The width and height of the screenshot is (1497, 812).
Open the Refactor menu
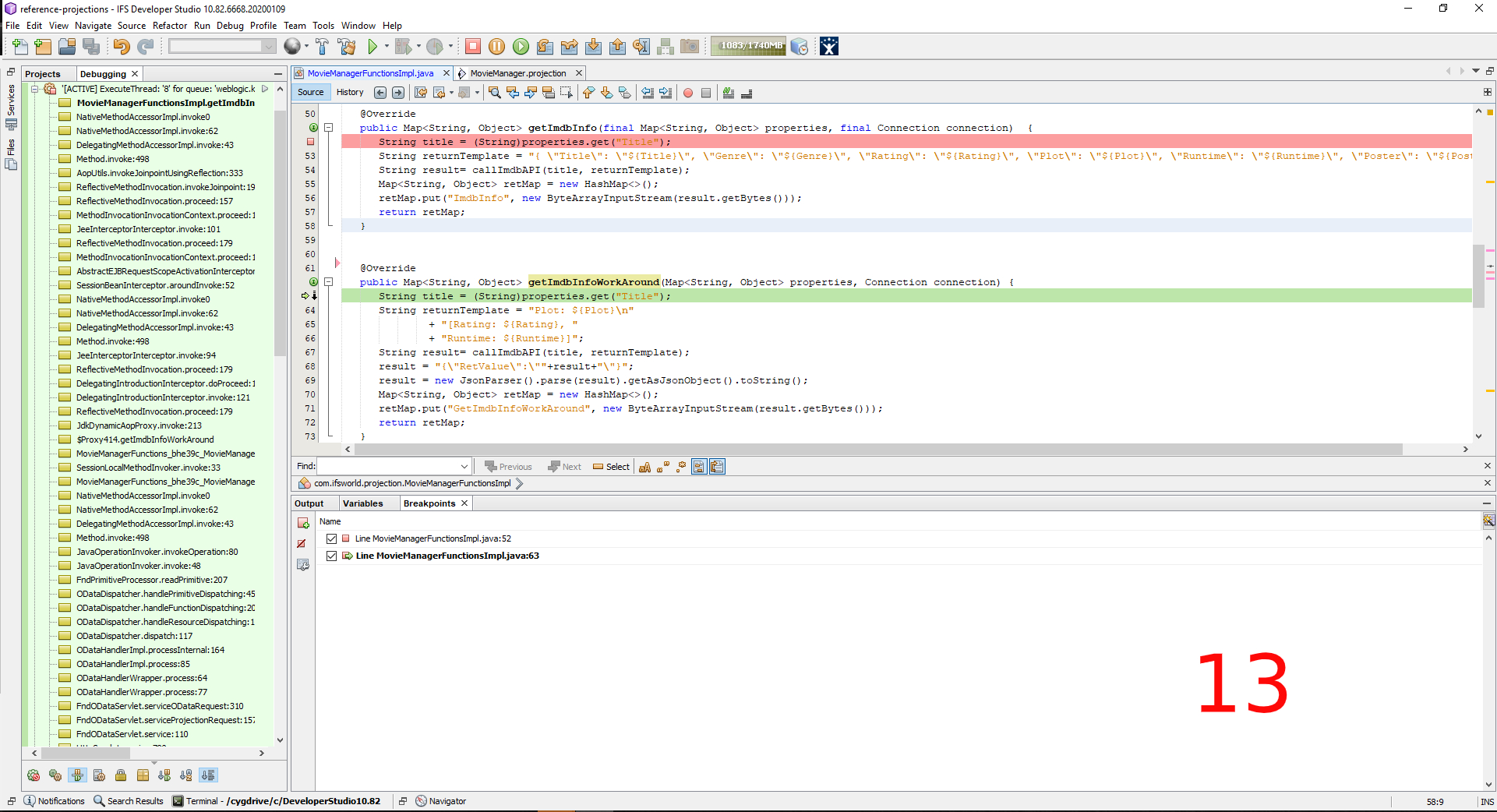tap(169, 26)
